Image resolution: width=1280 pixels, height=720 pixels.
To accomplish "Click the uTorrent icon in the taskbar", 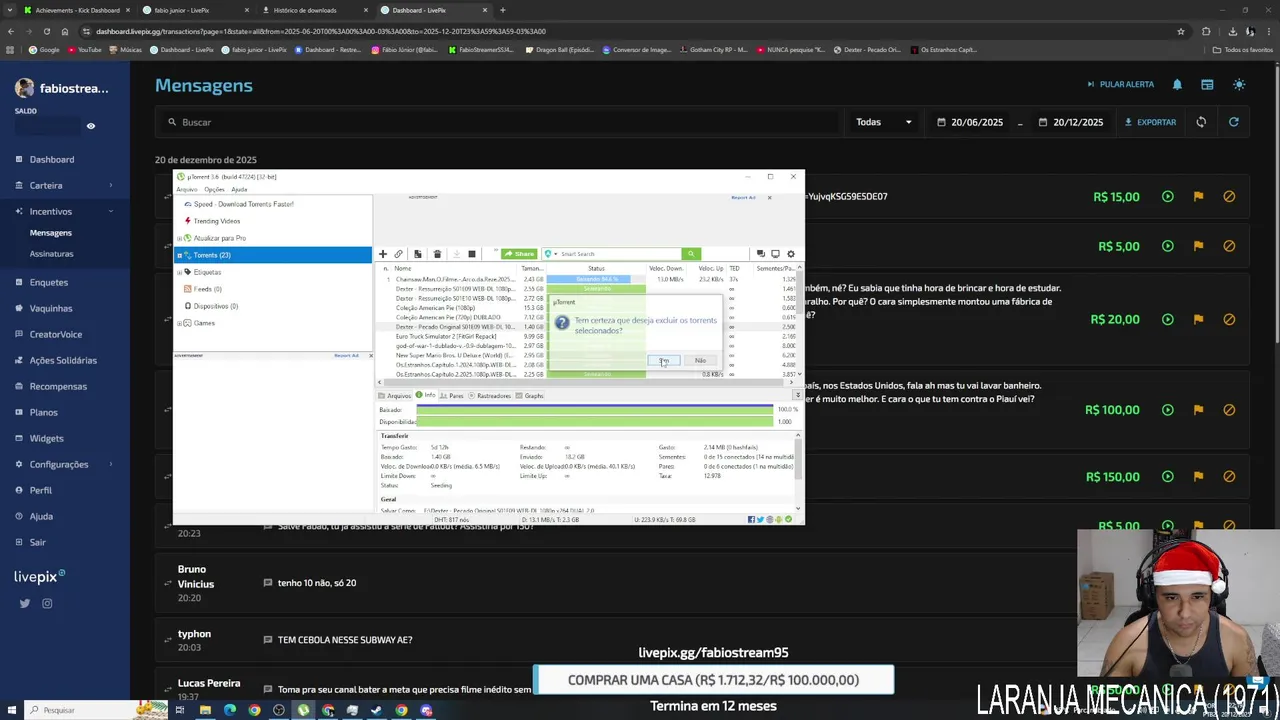I will (x=303, y=710).
